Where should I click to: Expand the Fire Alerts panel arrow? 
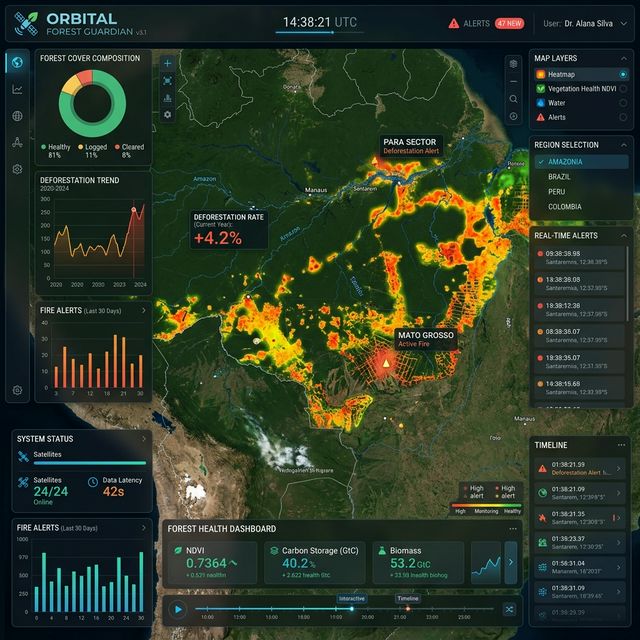pyautogui.click(x=144, y=311)
